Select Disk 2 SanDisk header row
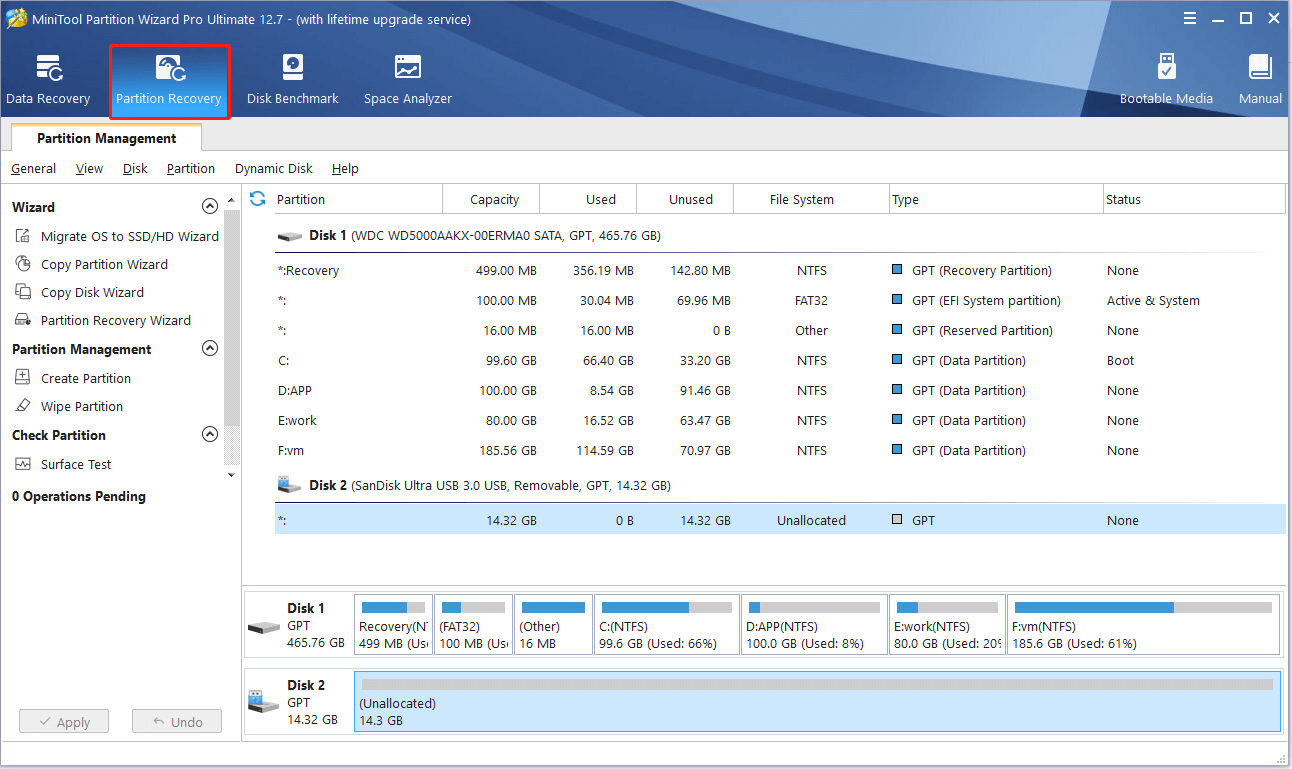The image size is (1292, 769). (780, 485)
